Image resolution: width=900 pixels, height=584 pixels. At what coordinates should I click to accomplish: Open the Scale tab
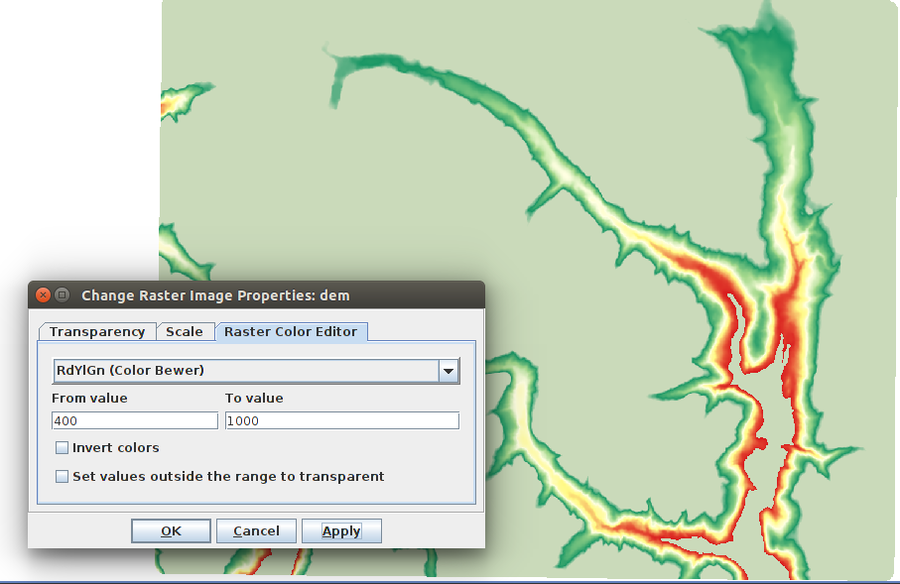pyautogui.click(x=186, y=331)
